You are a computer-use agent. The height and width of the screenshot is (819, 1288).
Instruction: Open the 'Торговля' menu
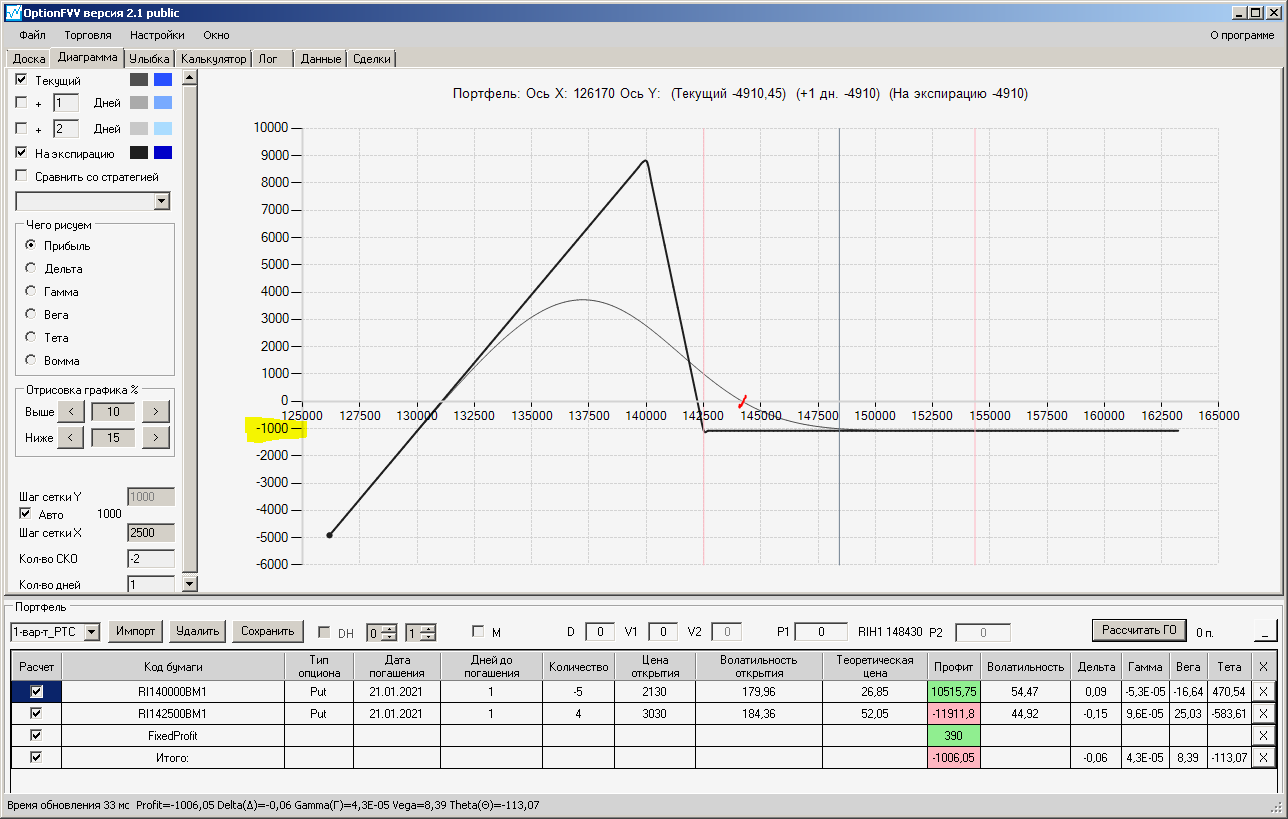coord(87,35)
